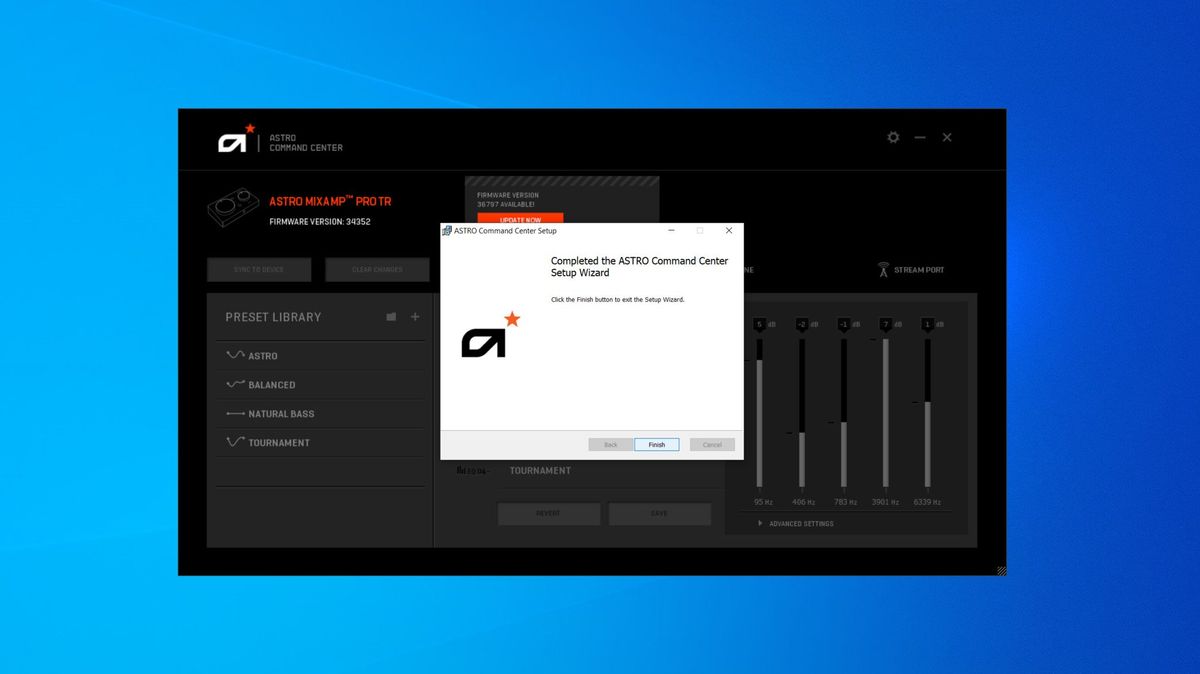Select the BALANCED preset

[x=321, y=385]
